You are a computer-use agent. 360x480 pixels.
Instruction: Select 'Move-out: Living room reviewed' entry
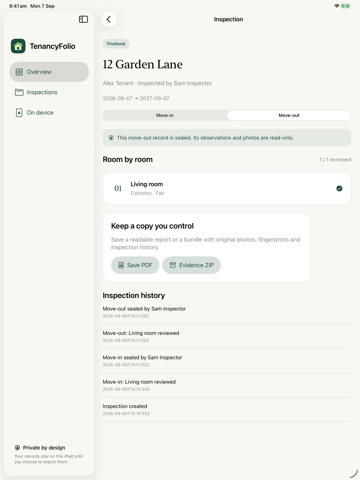coord(227,336)
